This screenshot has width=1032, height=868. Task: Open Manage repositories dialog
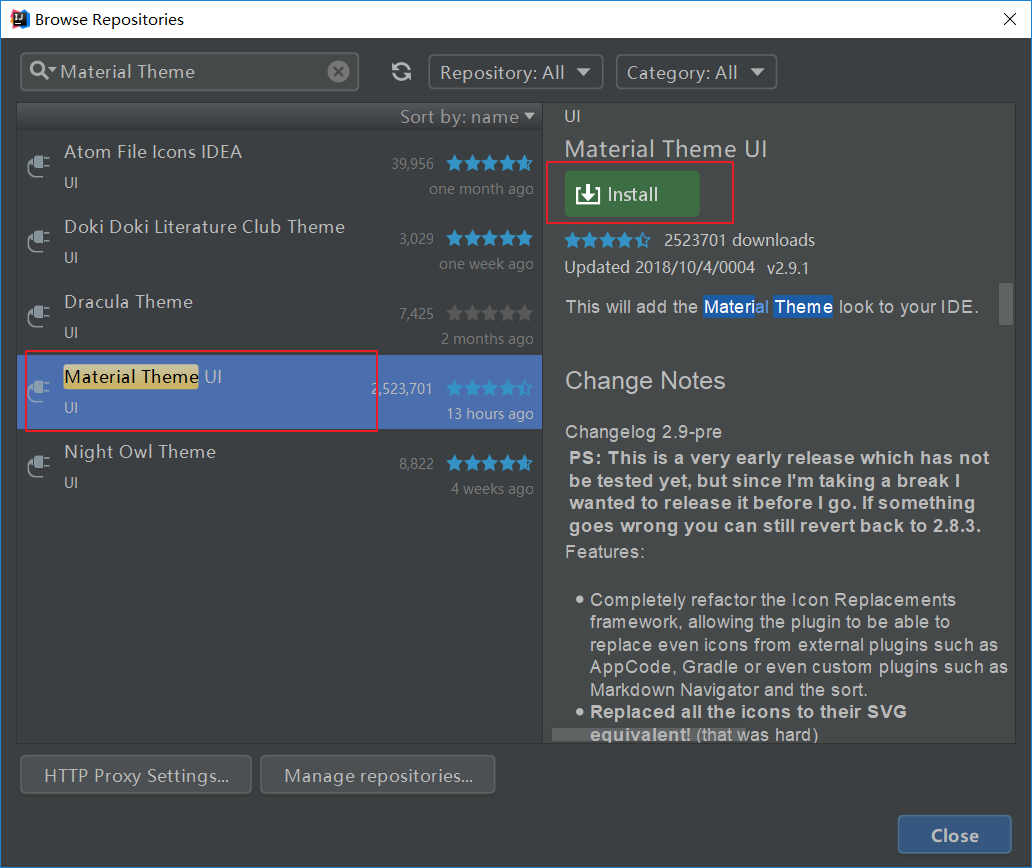378,775
